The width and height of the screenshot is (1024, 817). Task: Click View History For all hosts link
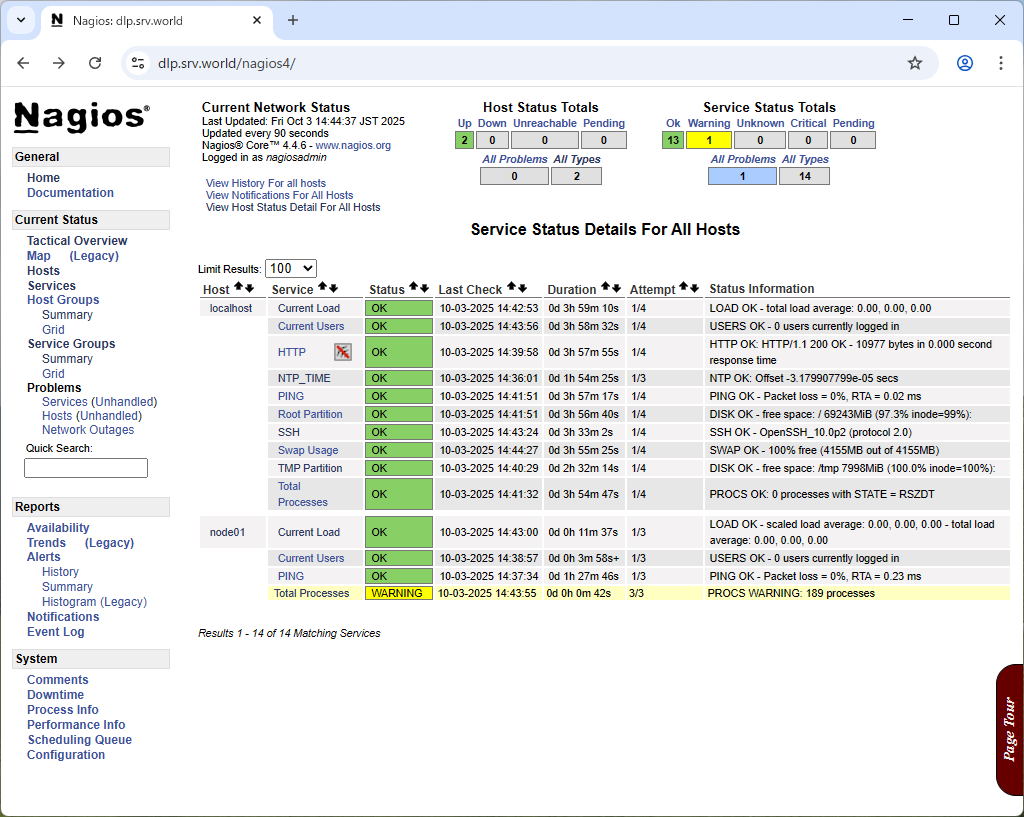265,183
